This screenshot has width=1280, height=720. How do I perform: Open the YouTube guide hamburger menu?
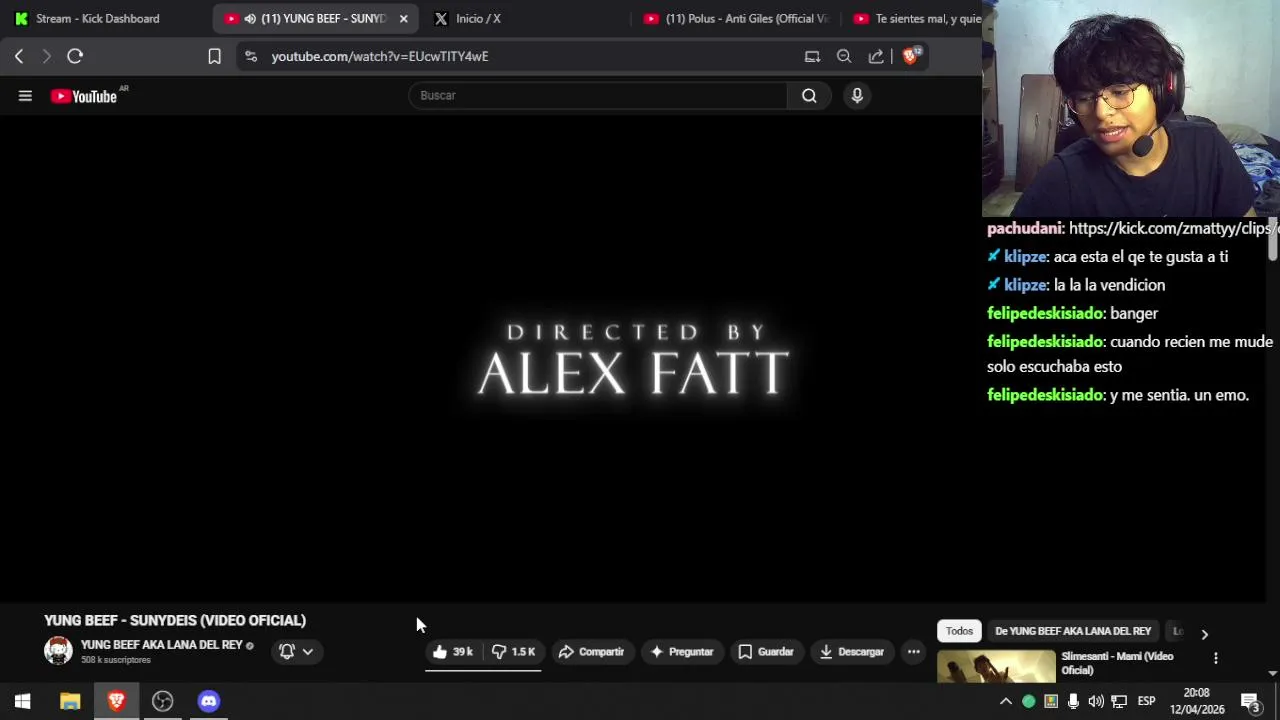25,96
